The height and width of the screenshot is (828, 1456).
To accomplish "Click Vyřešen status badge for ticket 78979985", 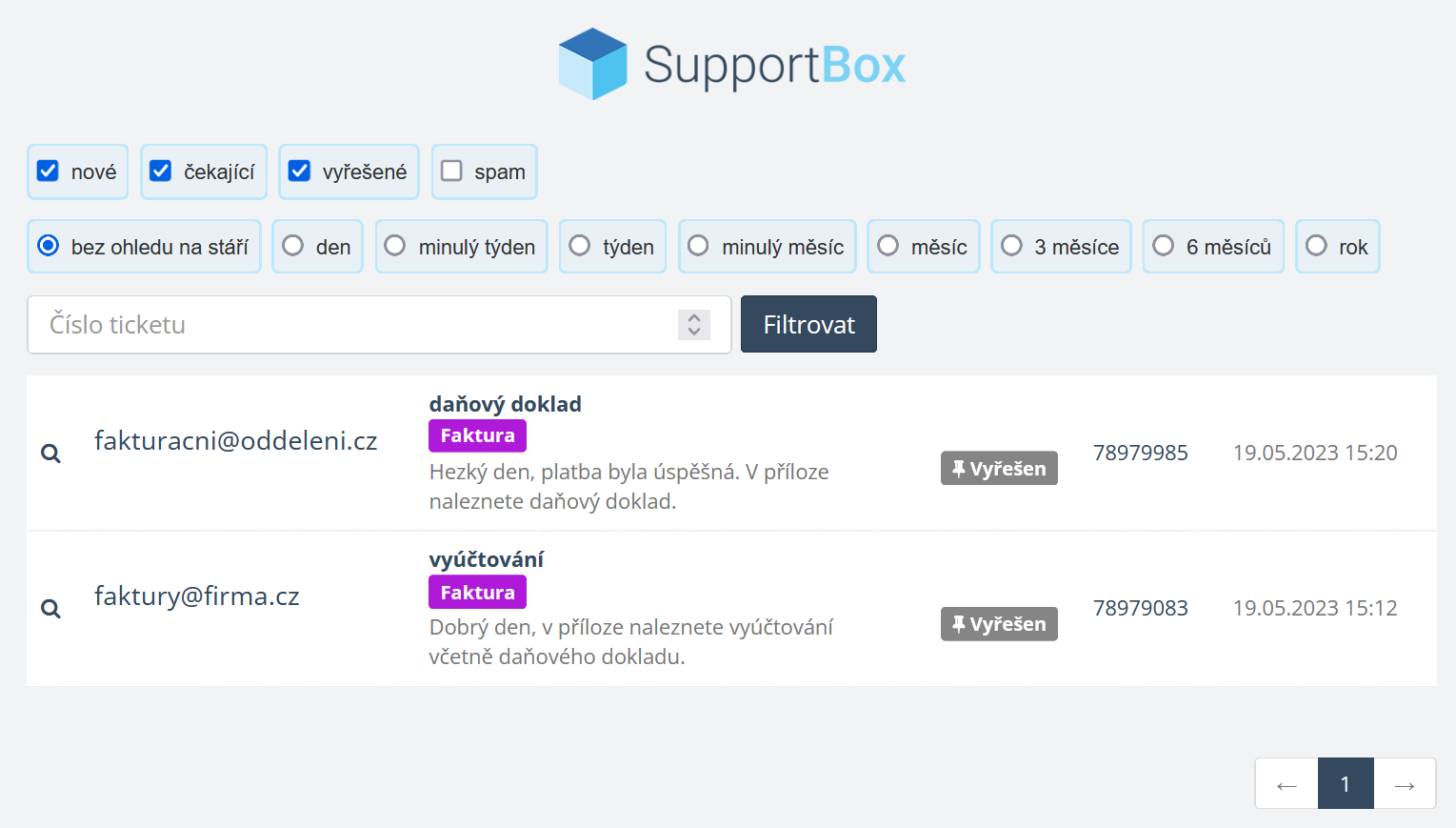I will 999,468.
